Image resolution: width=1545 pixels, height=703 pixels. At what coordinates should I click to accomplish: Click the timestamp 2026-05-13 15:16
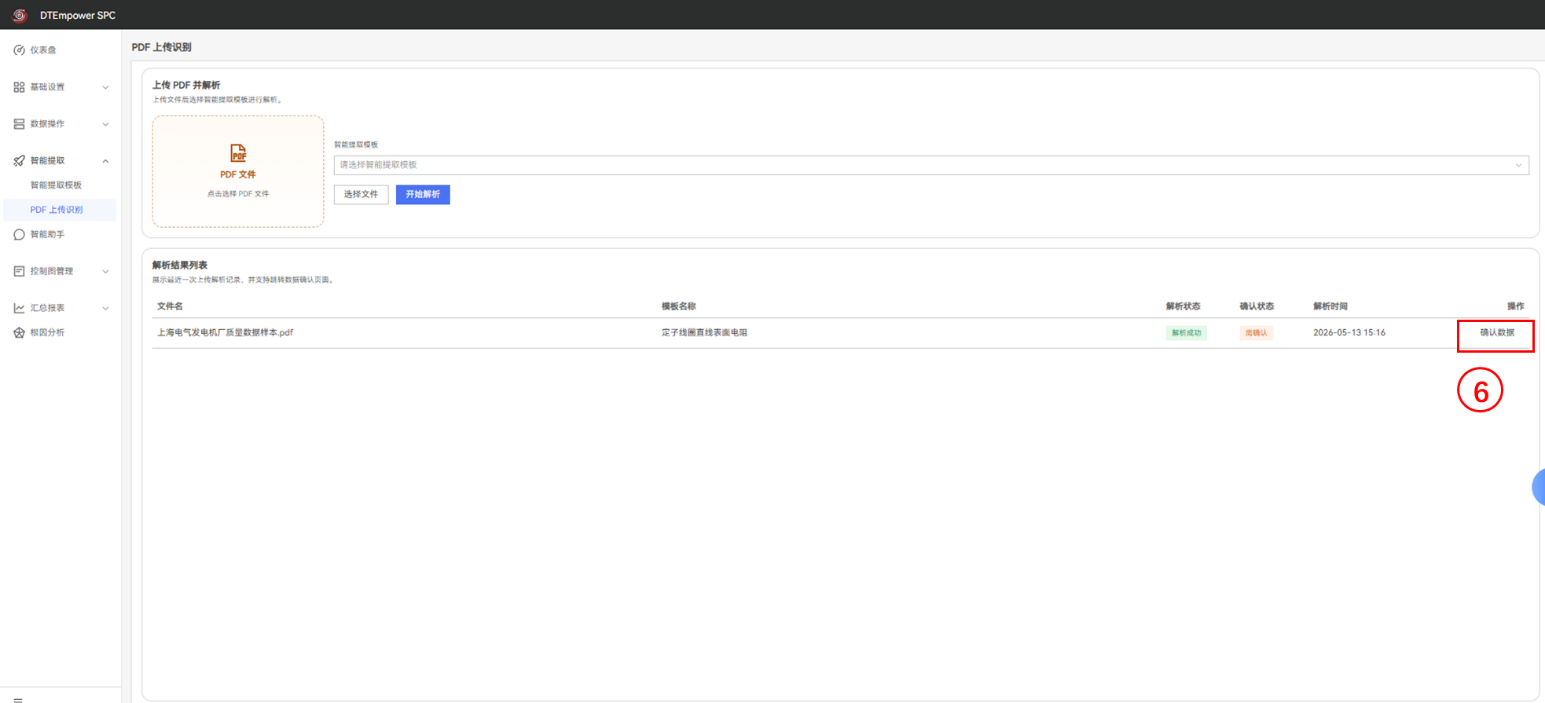coord(1350,333)
